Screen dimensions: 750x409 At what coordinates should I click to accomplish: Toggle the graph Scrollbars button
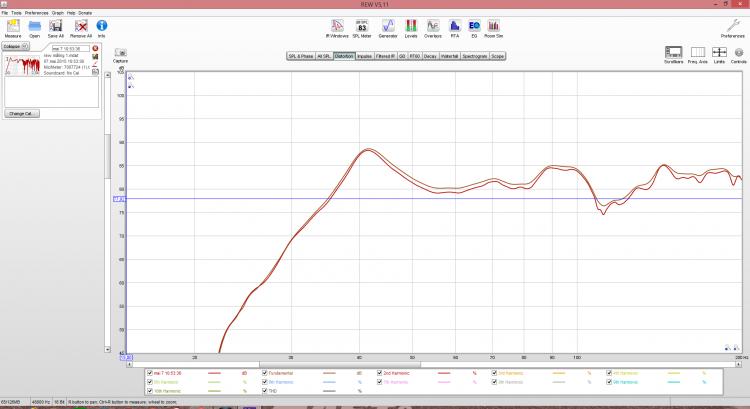(x=673, y=54)
